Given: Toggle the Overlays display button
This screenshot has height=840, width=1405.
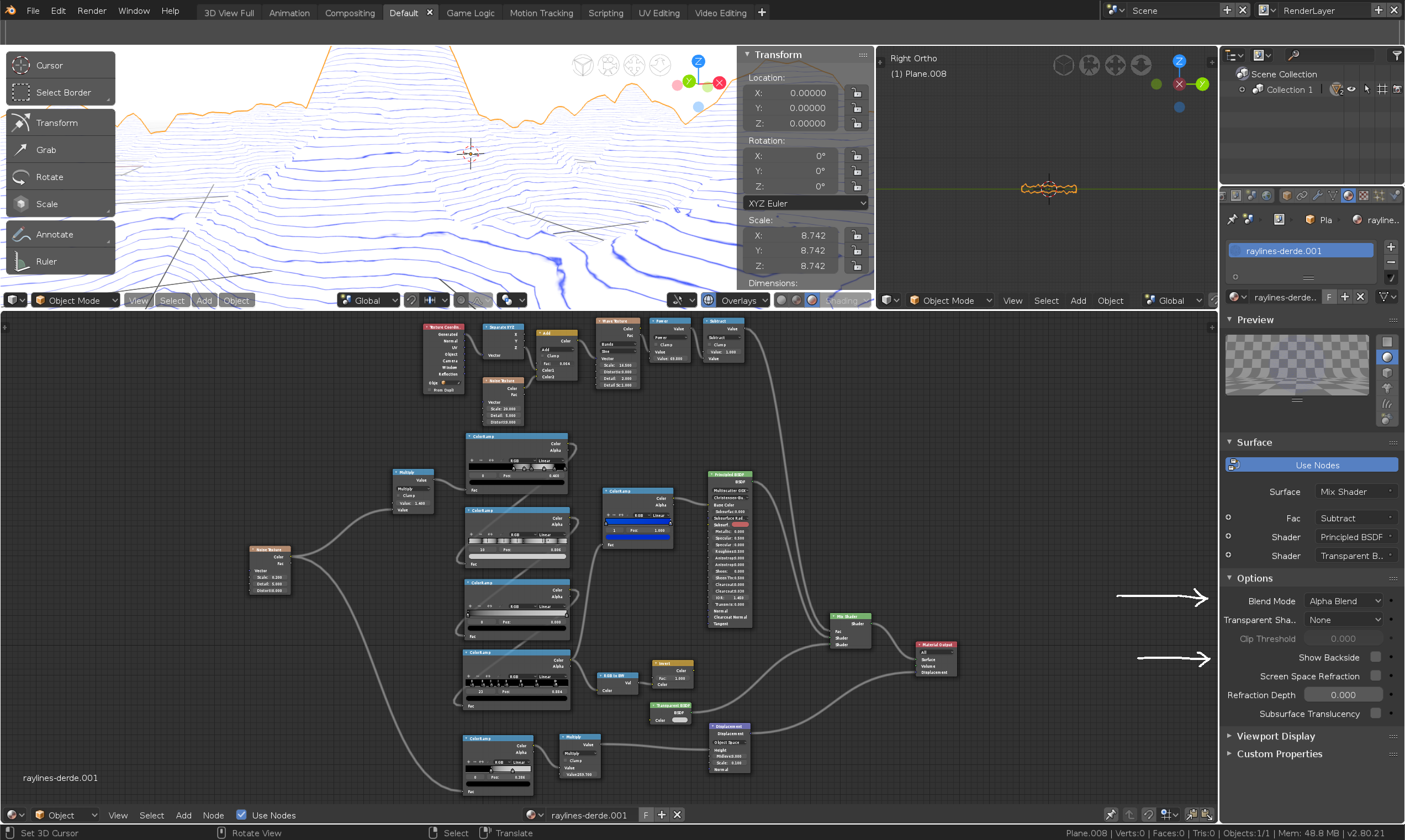Looking at the screenshot, I should [x=709, y=300].
